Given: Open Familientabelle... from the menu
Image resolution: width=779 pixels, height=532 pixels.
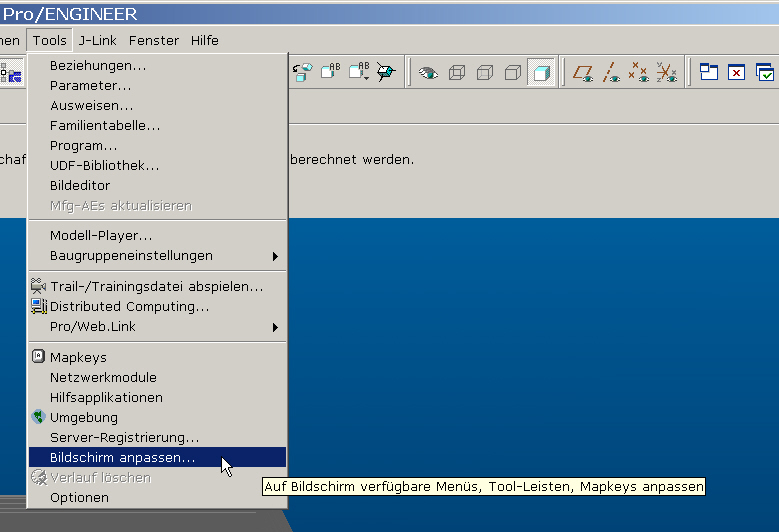Looking at the screenshot, I should pyautogui.click(x=157, y=126).
